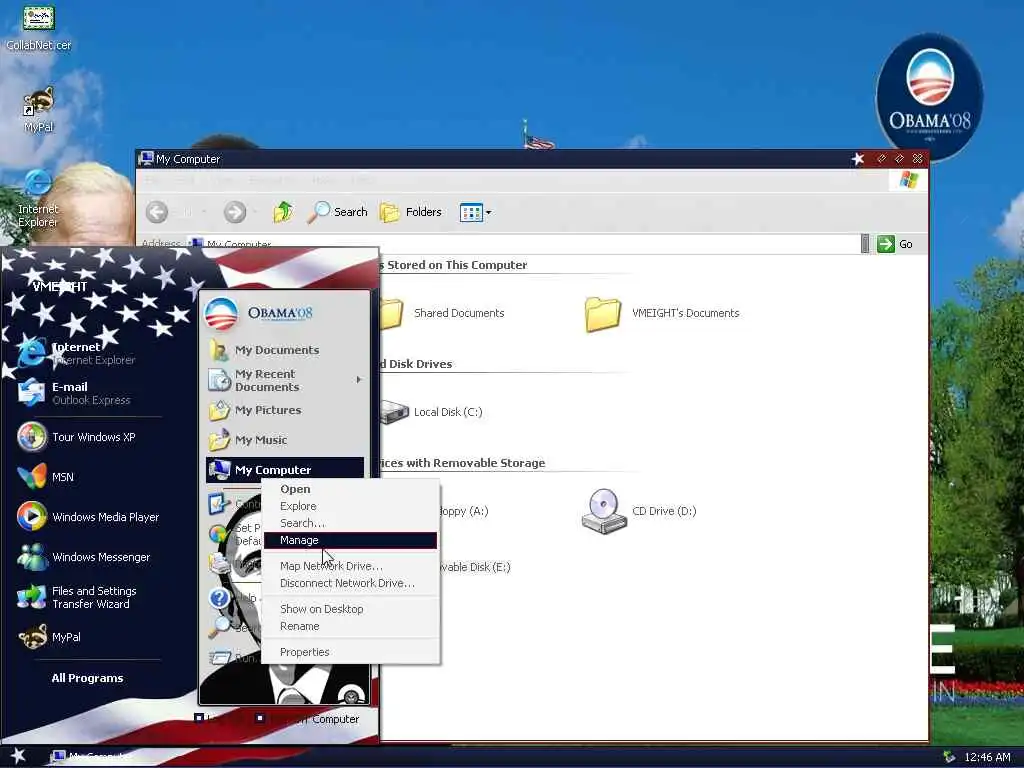Select VMEIGHT's Documents folder
The width and height of the screenshot is (1024, 768).
click(662, 313)
